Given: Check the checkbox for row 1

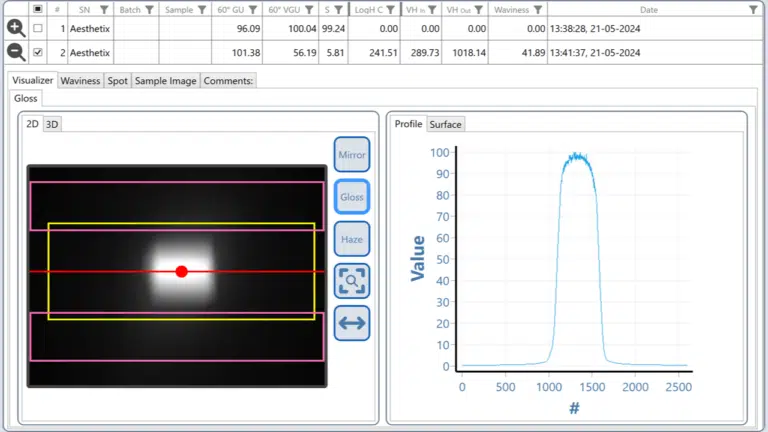Looking at the screenshot, I should [38, 29].
